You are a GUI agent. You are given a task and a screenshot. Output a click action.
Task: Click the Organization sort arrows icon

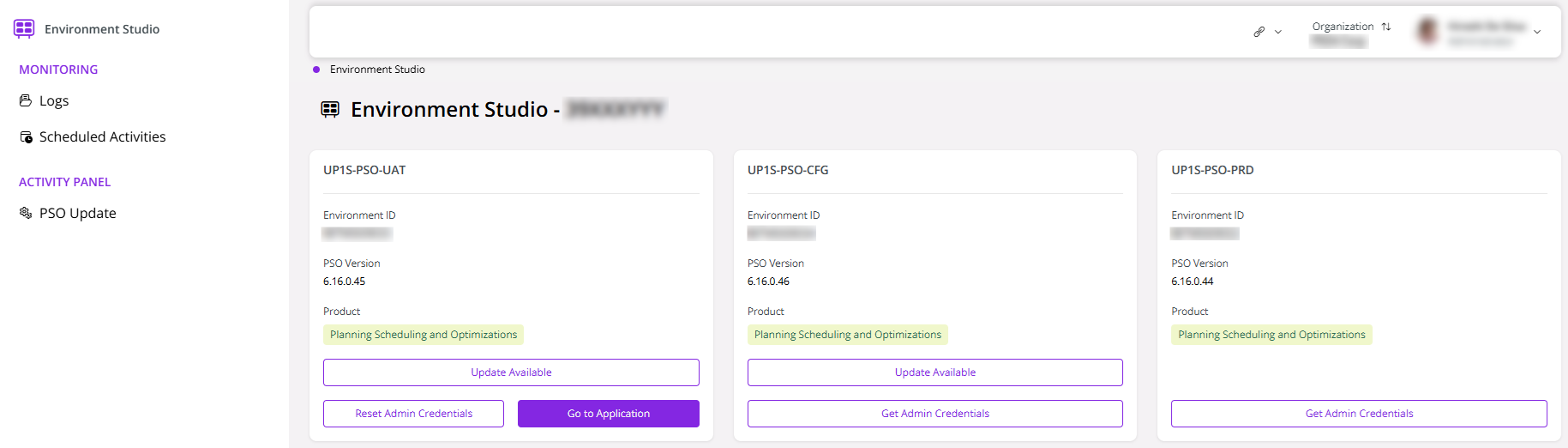(1386, 27)
